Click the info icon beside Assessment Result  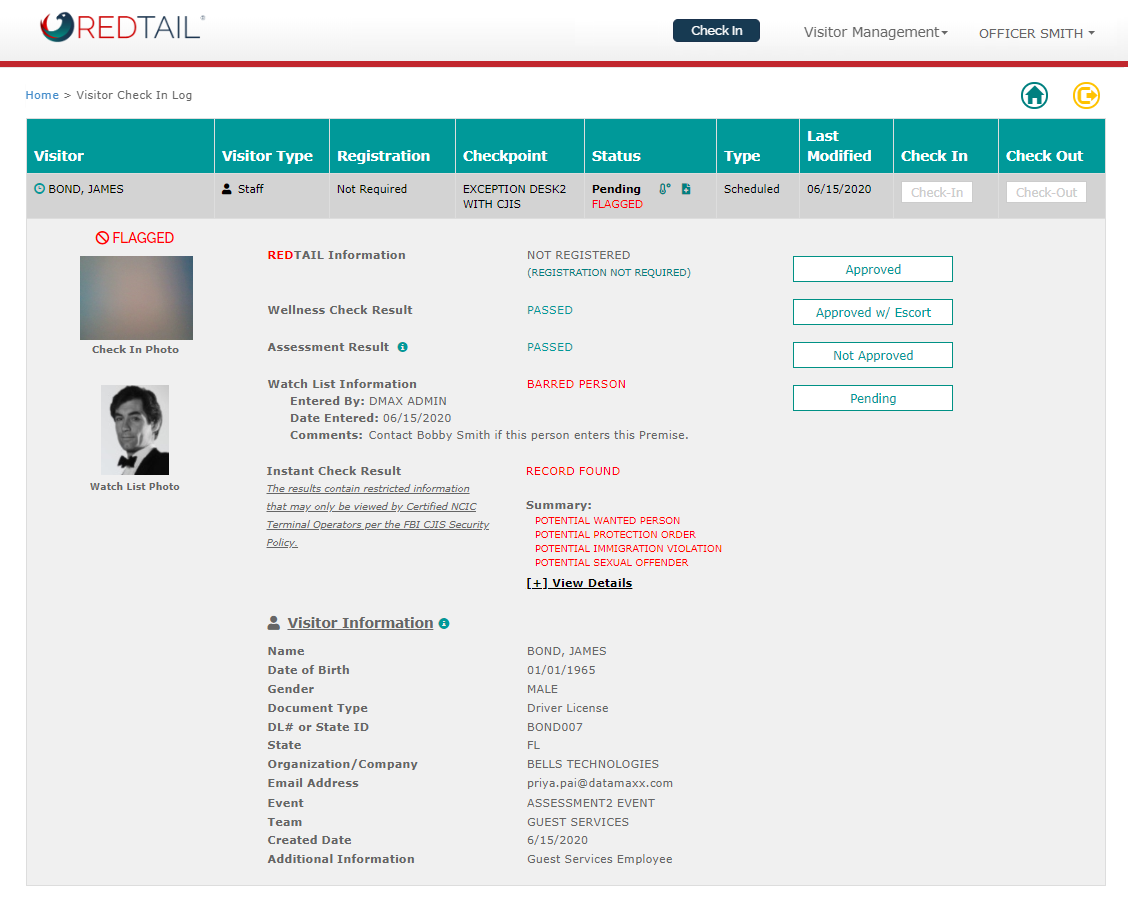pyautogui.click(x=403, y=347)
